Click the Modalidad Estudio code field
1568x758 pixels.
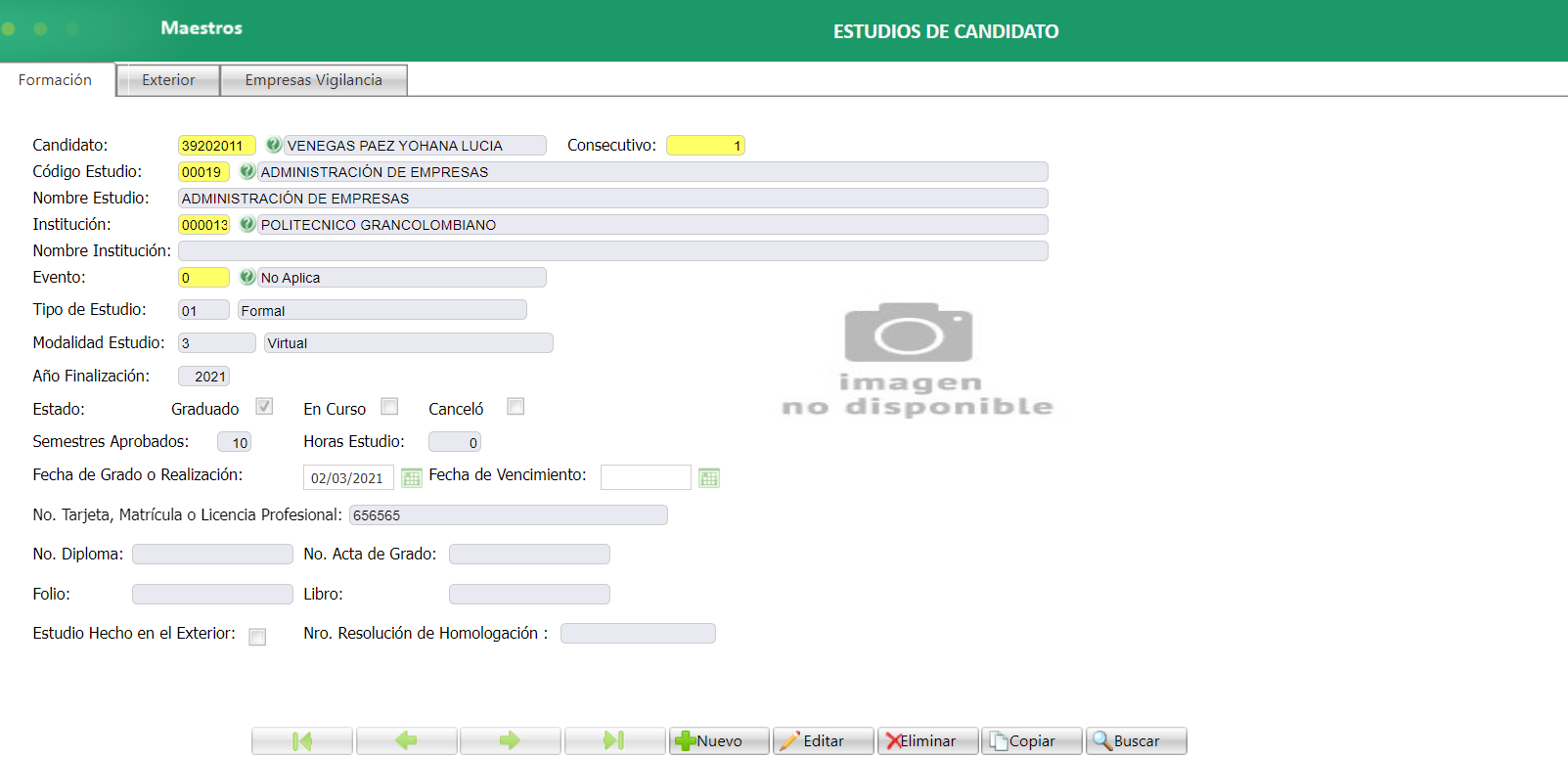coord(217,343)
